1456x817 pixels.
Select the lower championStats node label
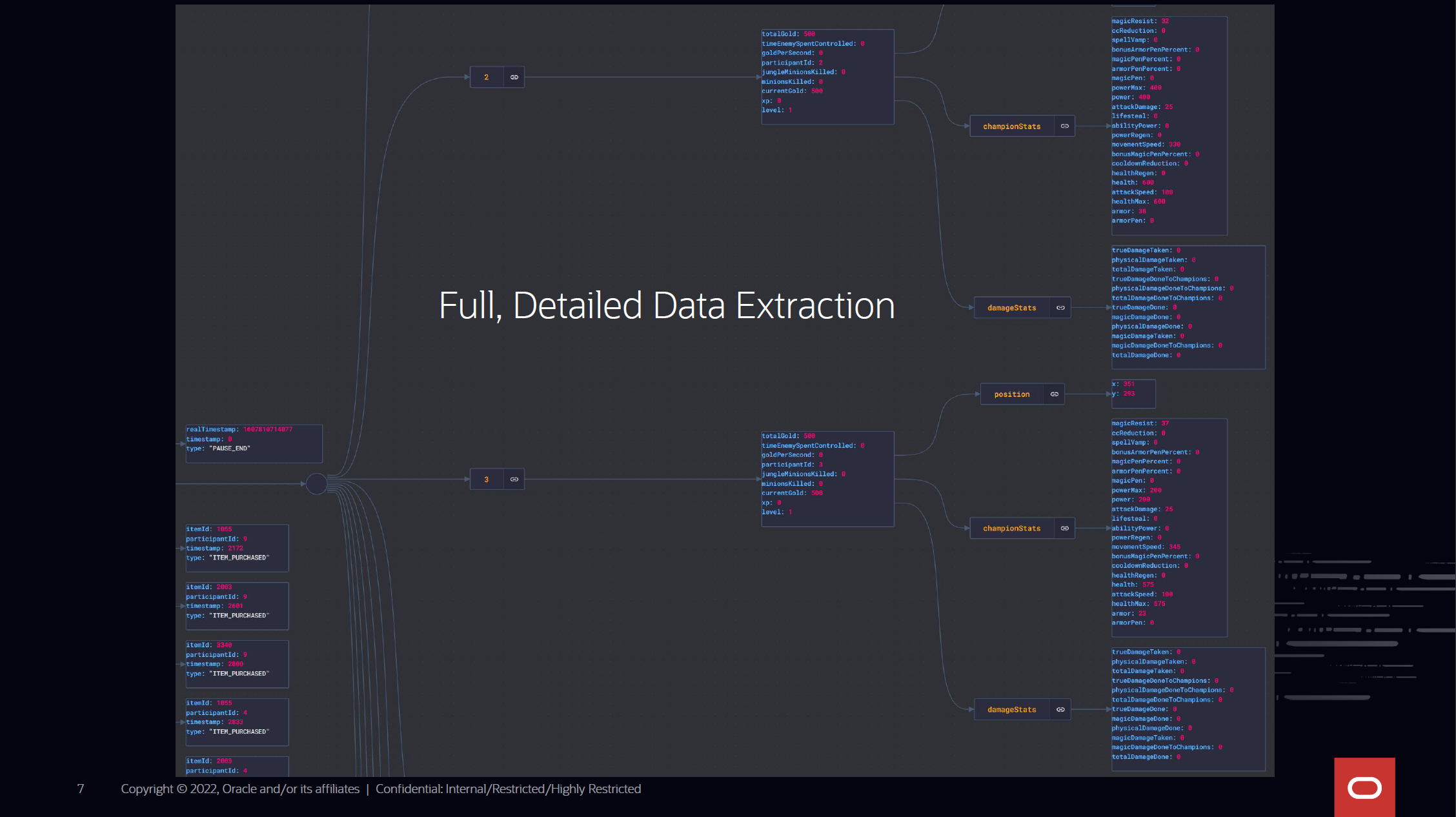click(1011, 529)
